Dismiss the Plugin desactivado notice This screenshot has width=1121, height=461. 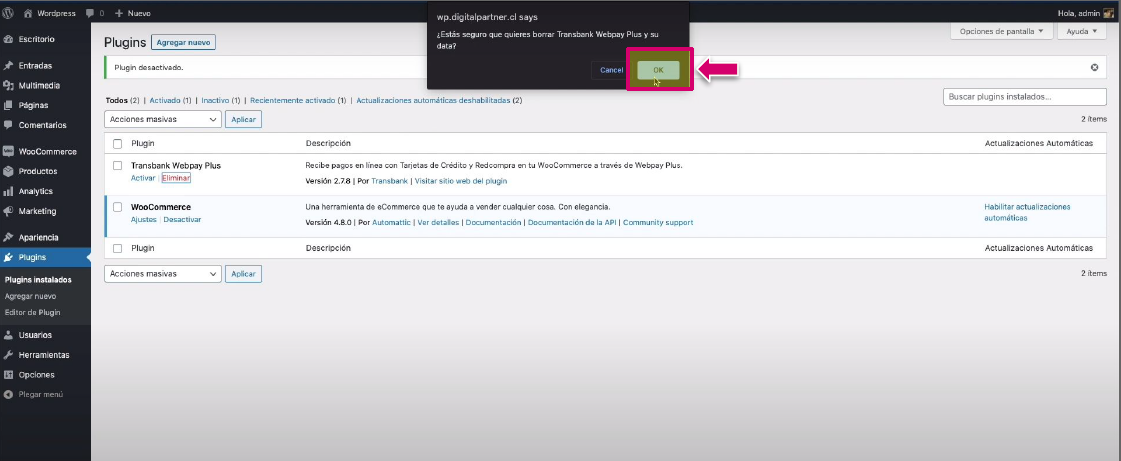pos(1094,67)
